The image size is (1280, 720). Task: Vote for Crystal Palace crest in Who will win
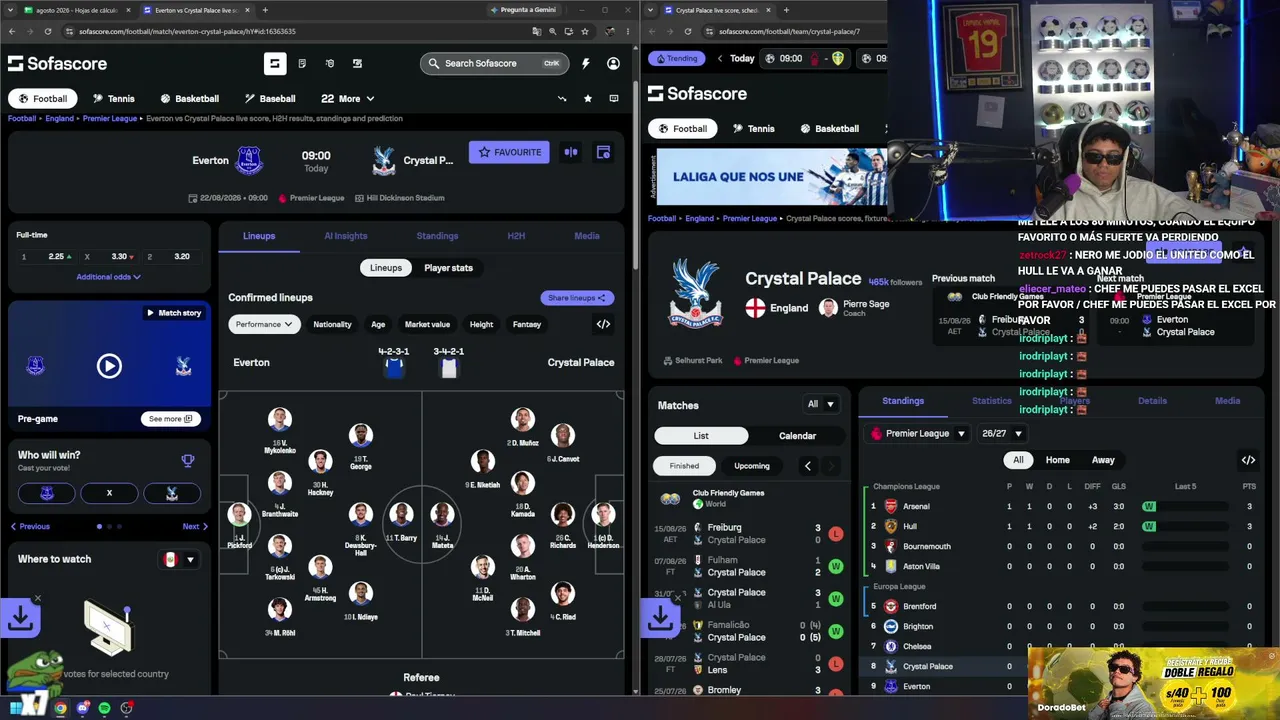pos(172,493)
